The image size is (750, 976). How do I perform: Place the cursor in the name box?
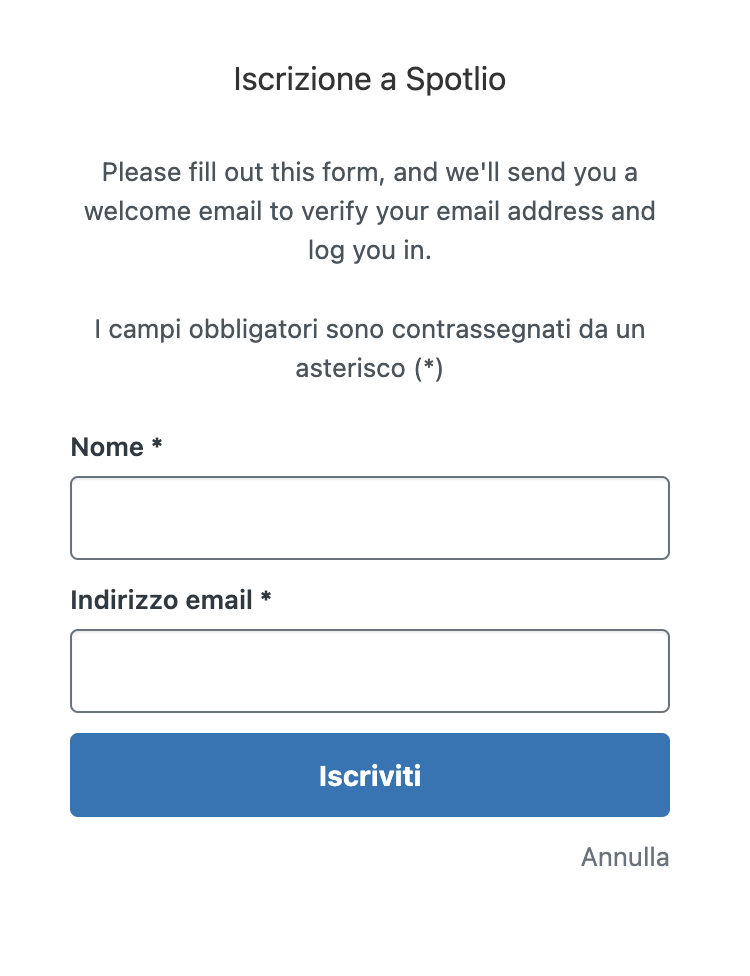tap(370, 518)
